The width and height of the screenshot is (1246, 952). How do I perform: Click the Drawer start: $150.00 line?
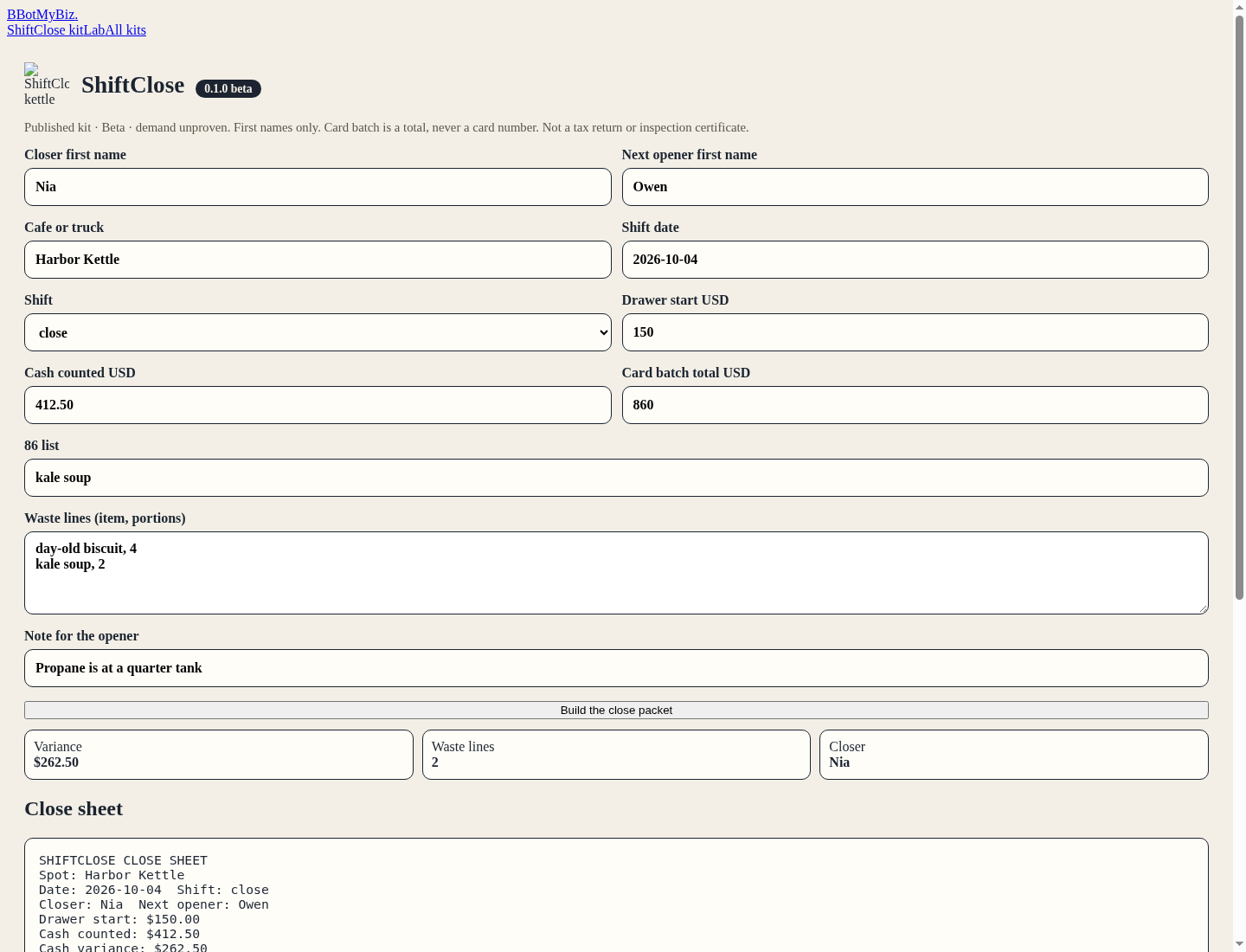pyautogui.click(x=119, y=919)
